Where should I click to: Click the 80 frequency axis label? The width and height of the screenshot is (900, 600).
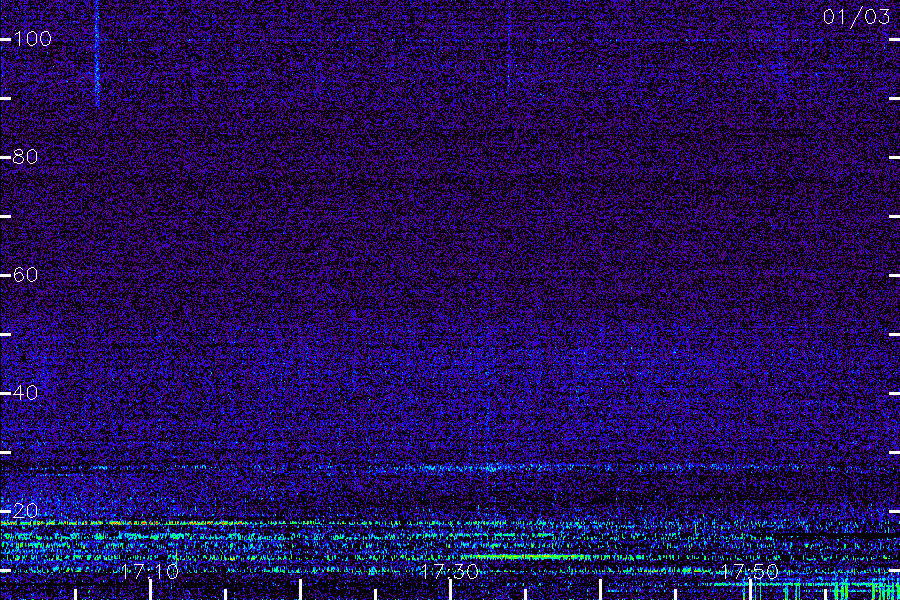(x=25, y=157)
